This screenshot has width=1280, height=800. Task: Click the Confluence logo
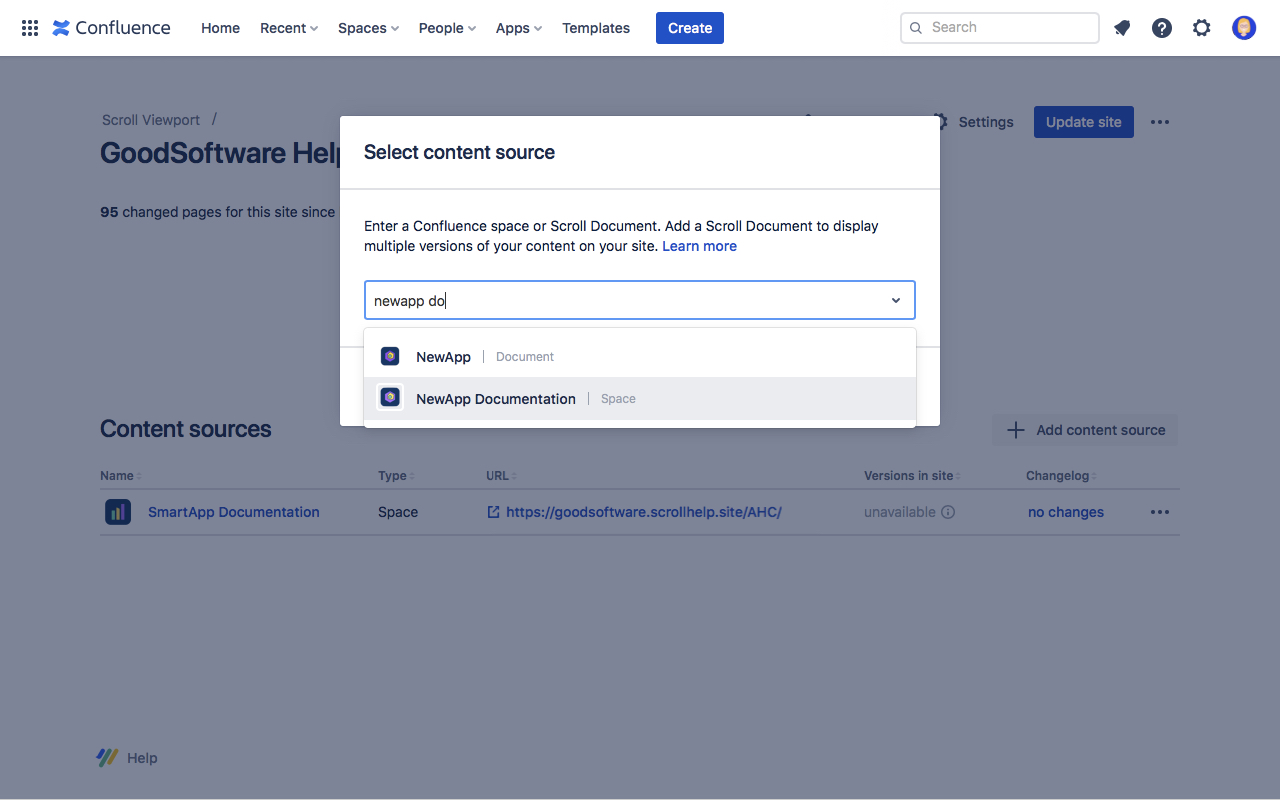pos(111,28)
